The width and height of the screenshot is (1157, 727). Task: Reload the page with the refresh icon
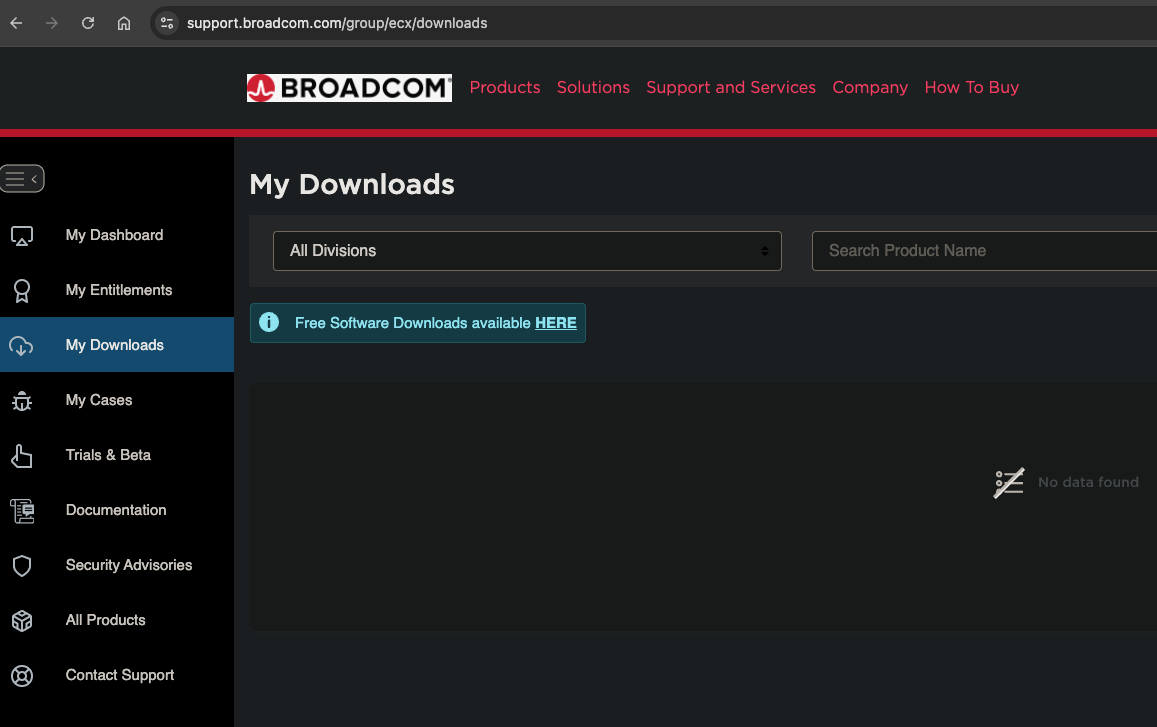(x=88, y=23)
